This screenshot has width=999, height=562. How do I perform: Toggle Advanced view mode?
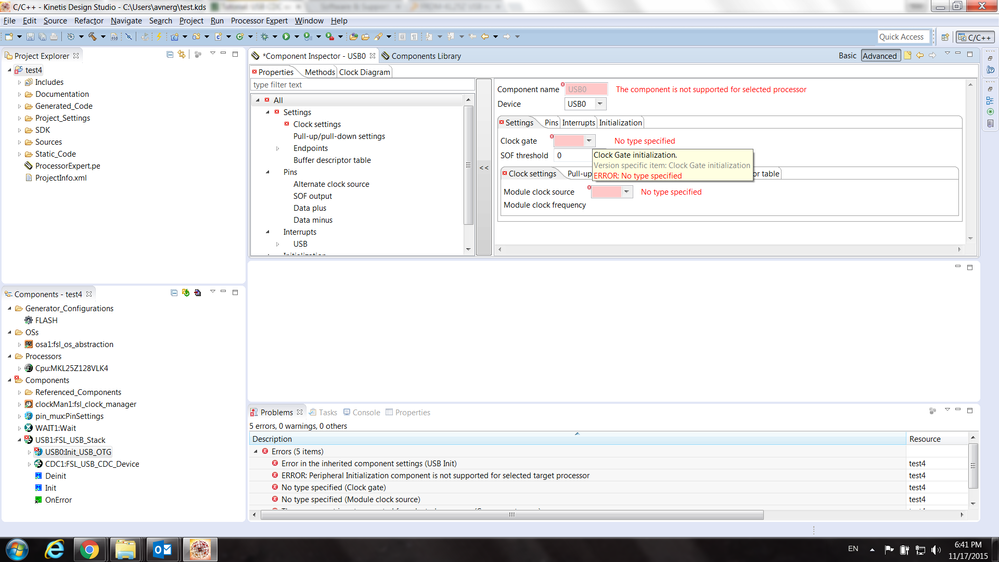879,55
